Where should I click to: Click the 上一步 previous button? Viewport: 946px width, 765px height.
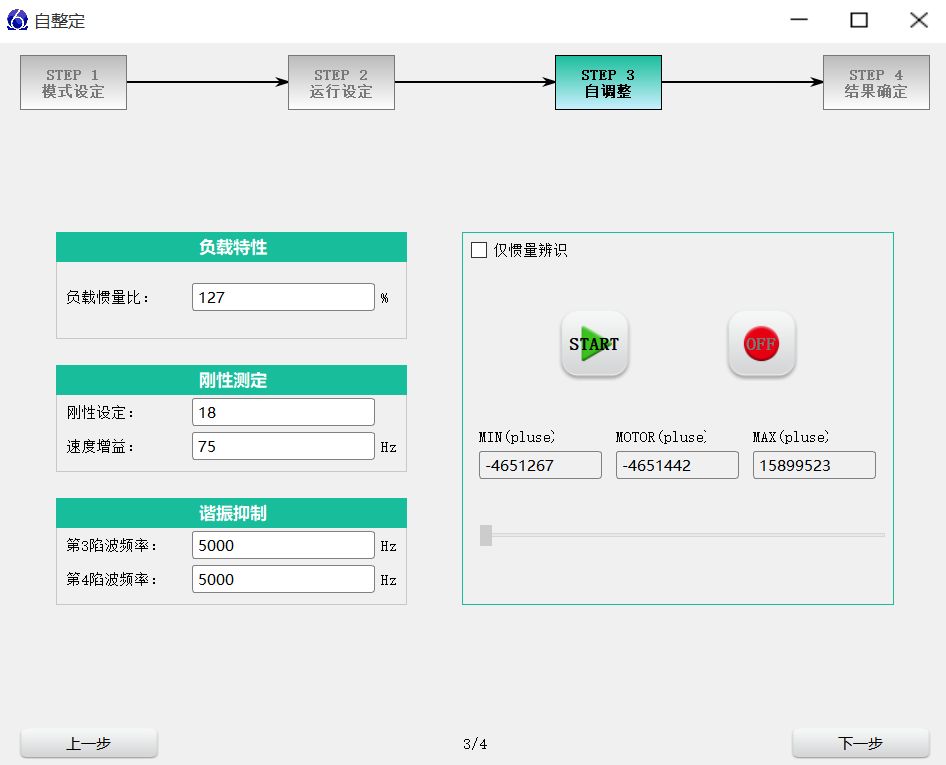click(x=89, y=744)
